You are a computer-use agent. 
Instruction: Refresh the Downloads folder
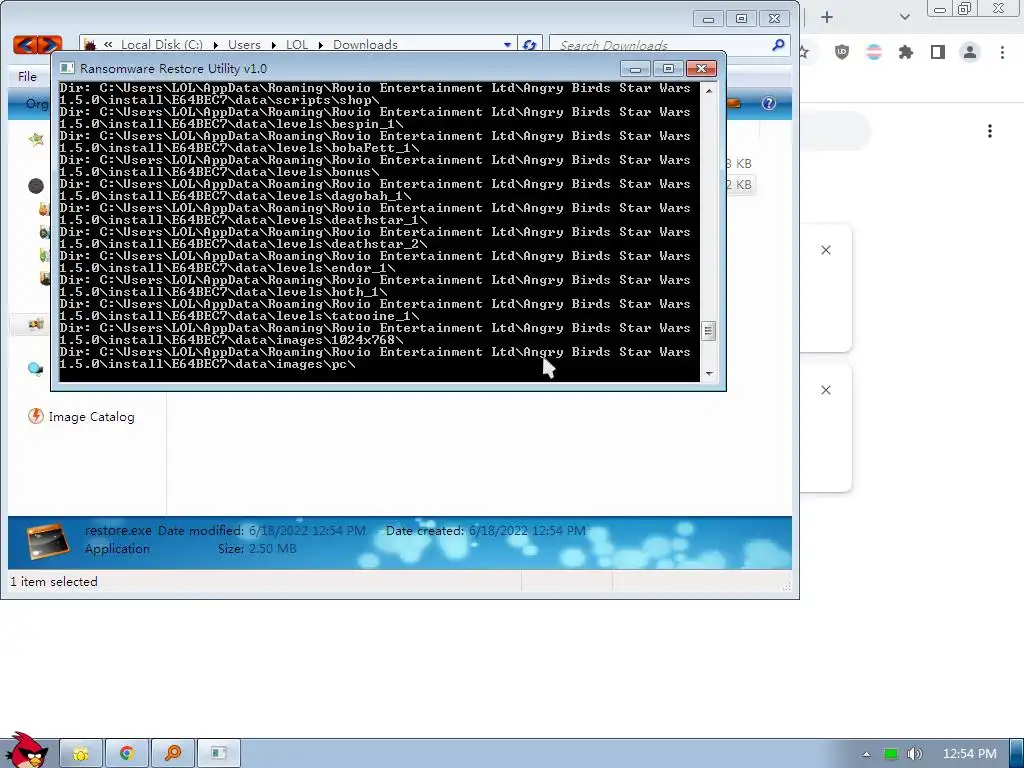point(530,44)
